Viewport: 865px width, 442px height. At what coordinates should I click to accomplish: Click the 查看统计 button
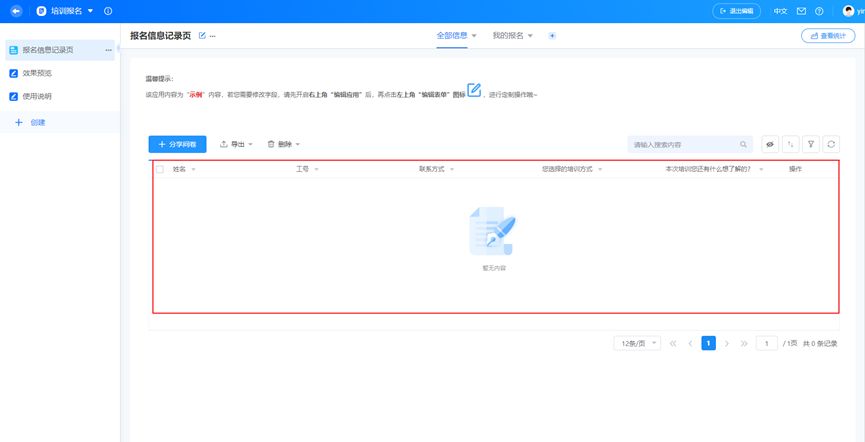pos(828,36)
